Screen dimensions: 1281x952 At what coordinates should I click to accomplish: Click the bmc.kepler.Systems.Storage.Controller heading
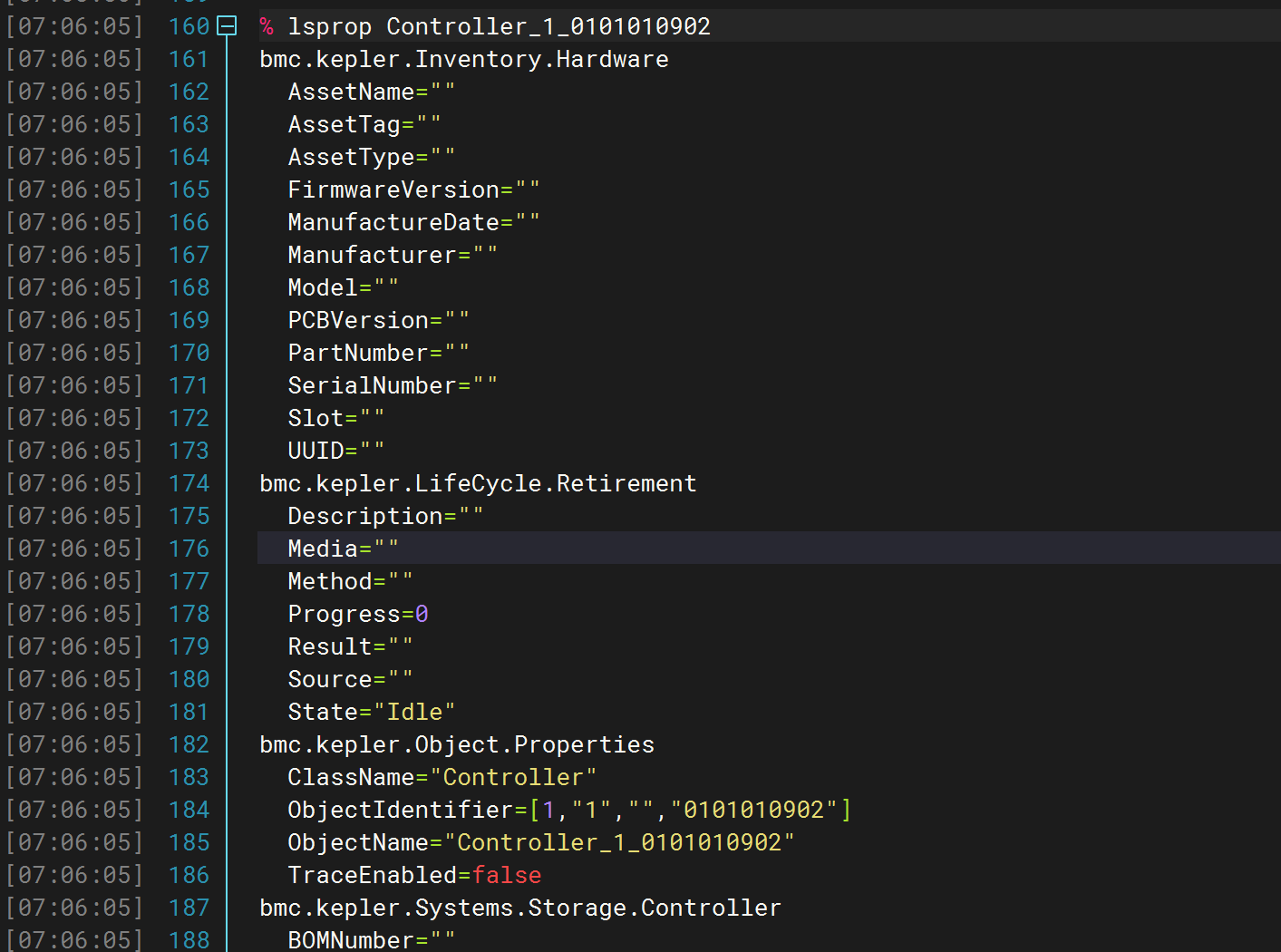pyautogui.click(x=519, y=908)
